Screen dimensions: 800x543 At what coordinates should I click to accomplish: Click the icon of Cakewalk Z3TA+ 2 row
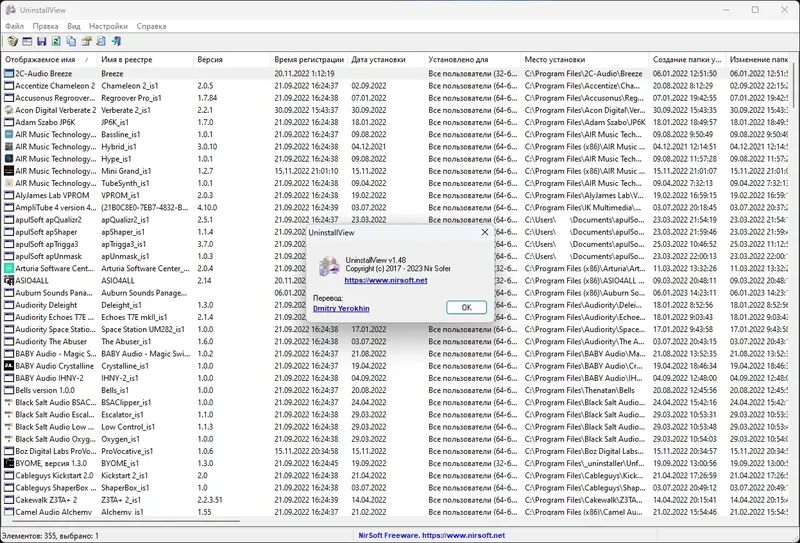click(x=9, y=500)
